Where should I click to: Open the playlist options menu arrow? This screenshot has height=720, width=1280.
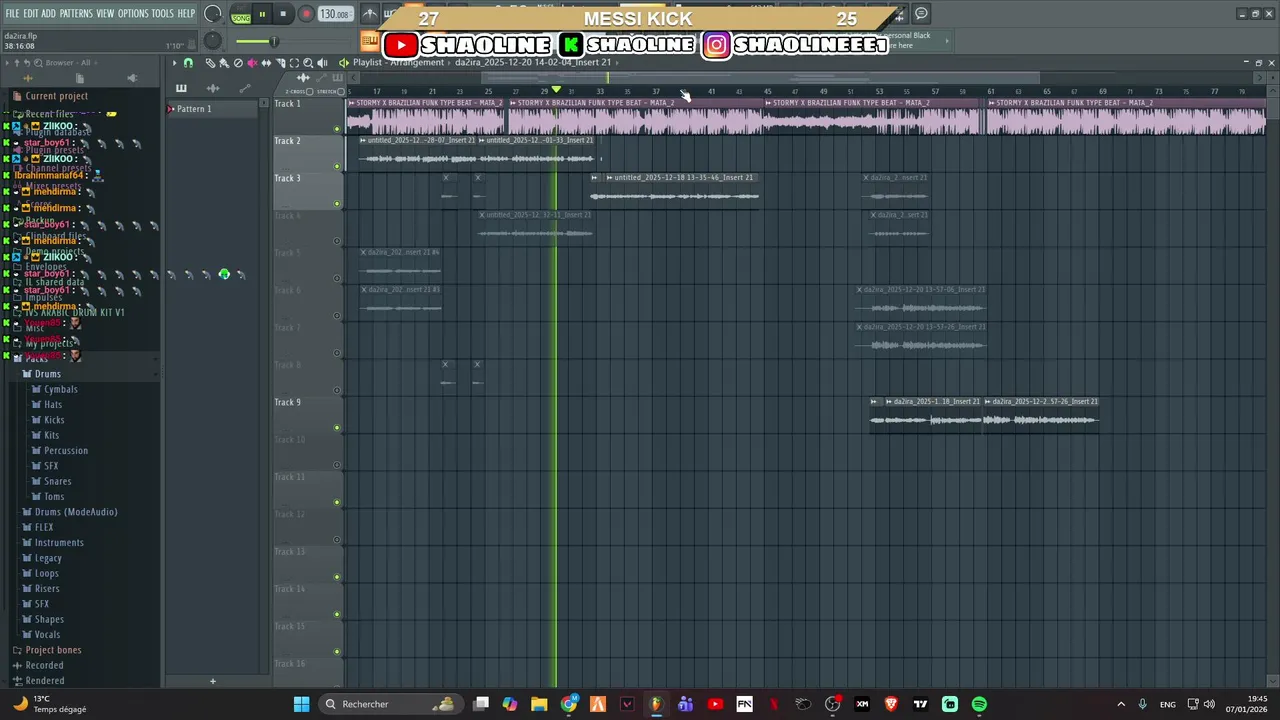click(174, 63)
